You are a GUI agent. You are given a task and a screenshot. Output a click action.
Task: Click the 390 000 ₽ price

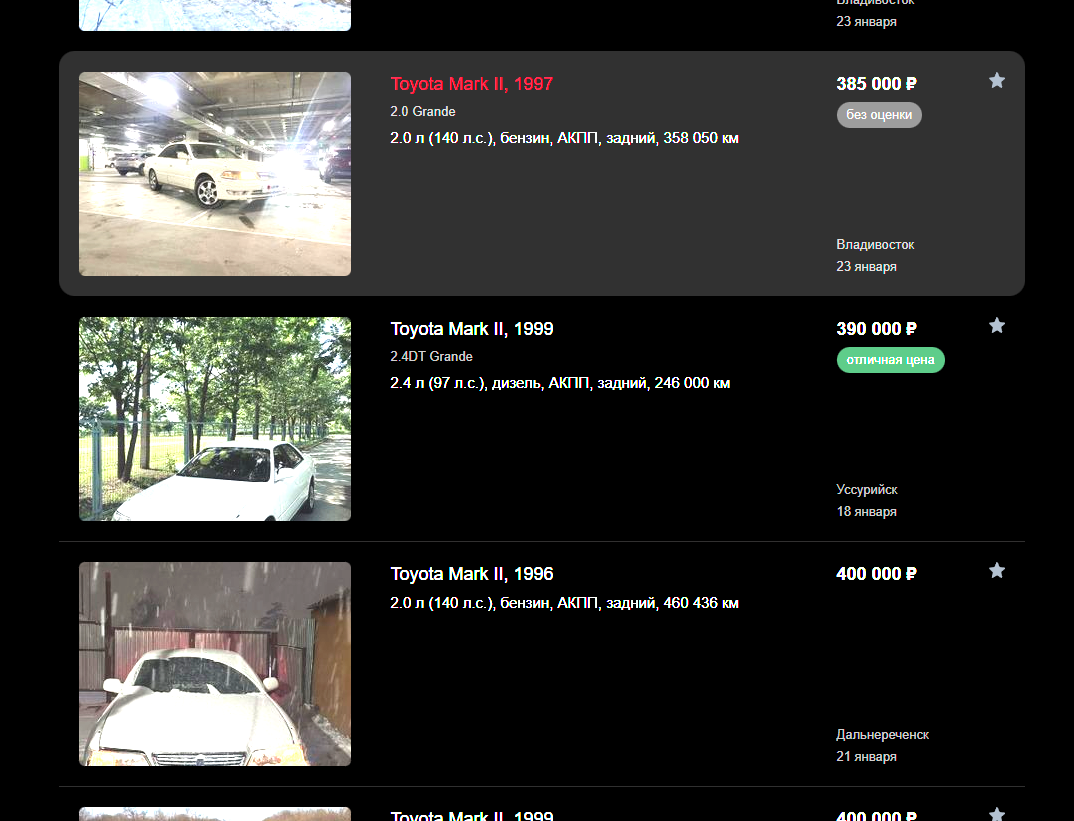tap(876, 329)
